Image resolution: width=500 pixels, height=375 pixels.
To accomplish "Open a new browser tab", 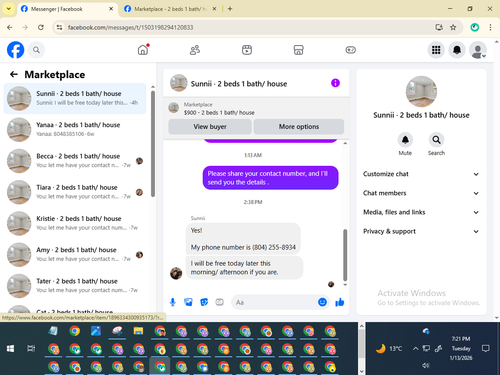I will (x=230, y=9).
